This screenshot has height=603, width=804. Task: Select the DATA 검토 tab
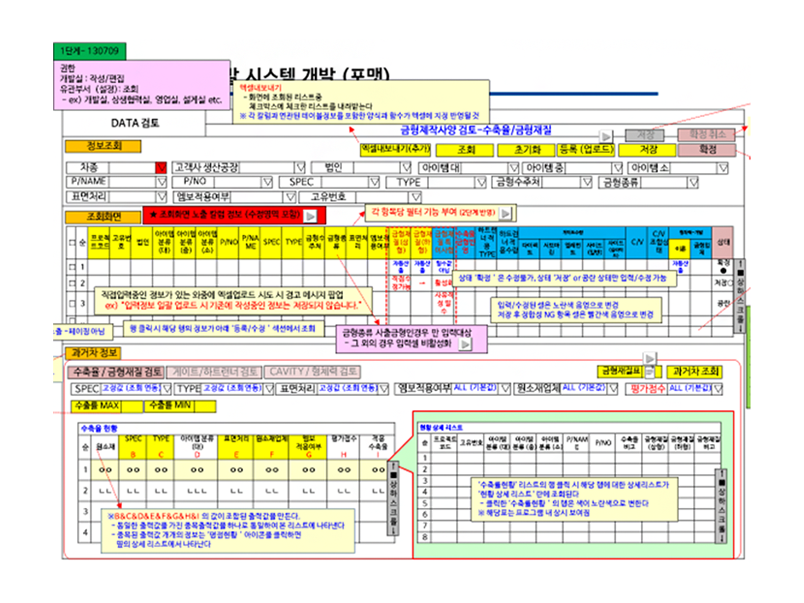coord(134,123)
